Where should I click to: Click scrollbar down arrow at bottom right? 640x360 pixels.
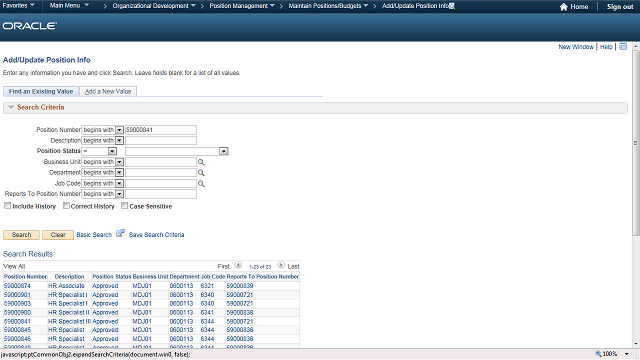pos(636,344)
